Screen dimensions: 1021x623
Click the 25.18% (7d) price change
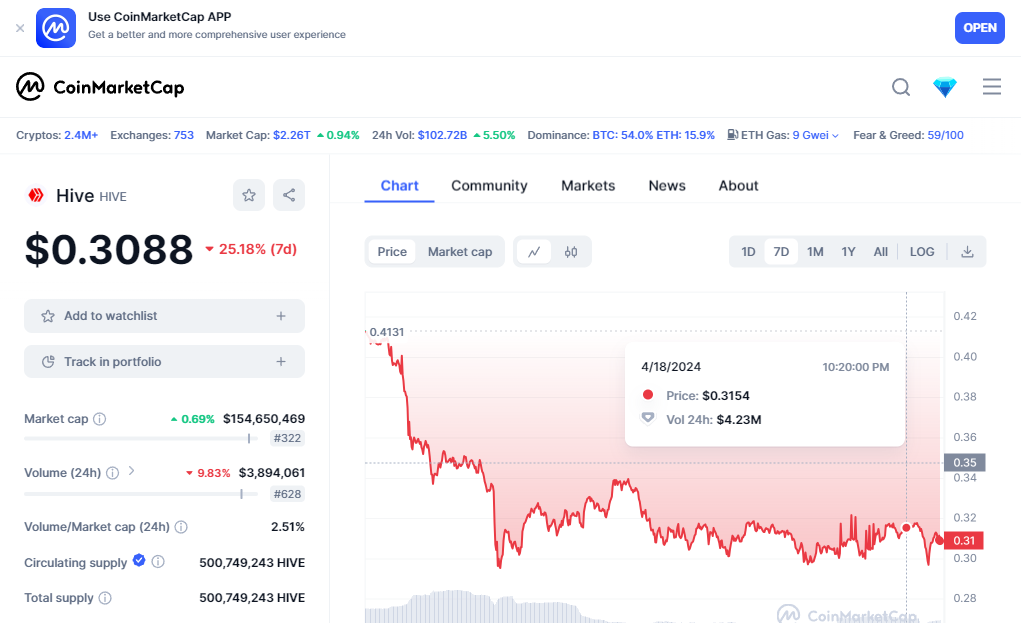tap(251, 249)
